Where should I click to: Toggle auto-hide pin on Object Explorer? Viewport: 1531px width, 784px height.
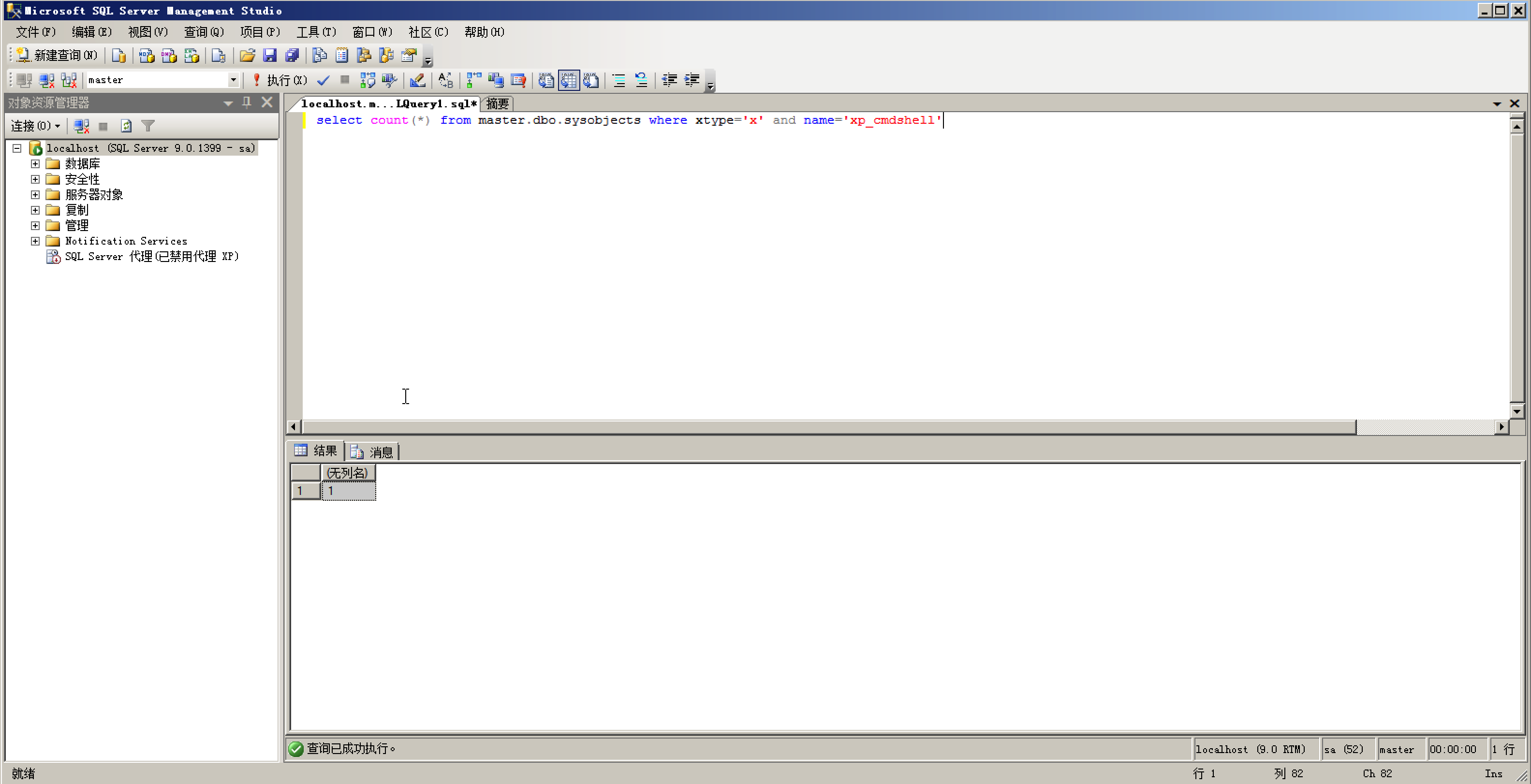click(x=247, y=103)
